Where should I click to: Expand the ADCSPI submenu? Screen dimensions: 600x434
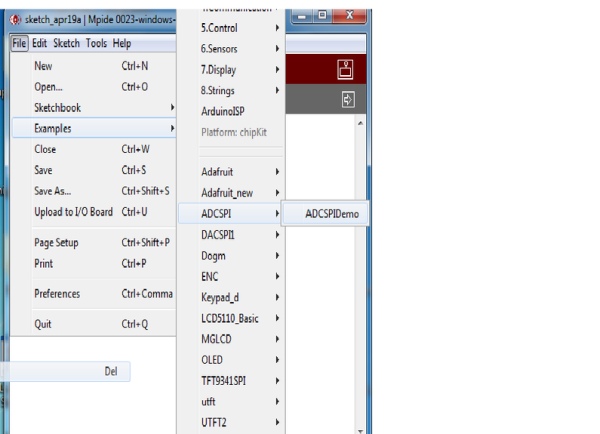[x=232, y=214]
